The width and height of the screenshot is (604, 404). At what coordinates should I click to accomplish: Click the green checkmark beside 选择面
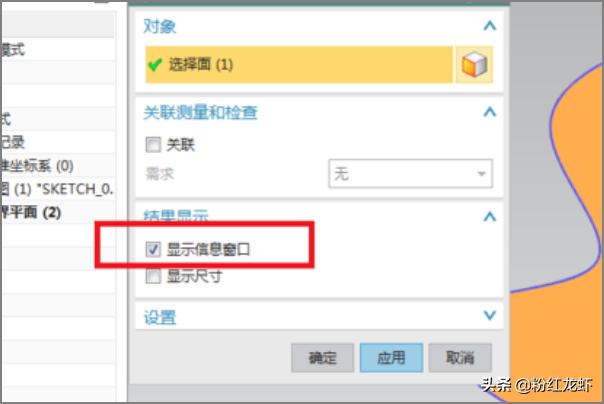(155, 65)
